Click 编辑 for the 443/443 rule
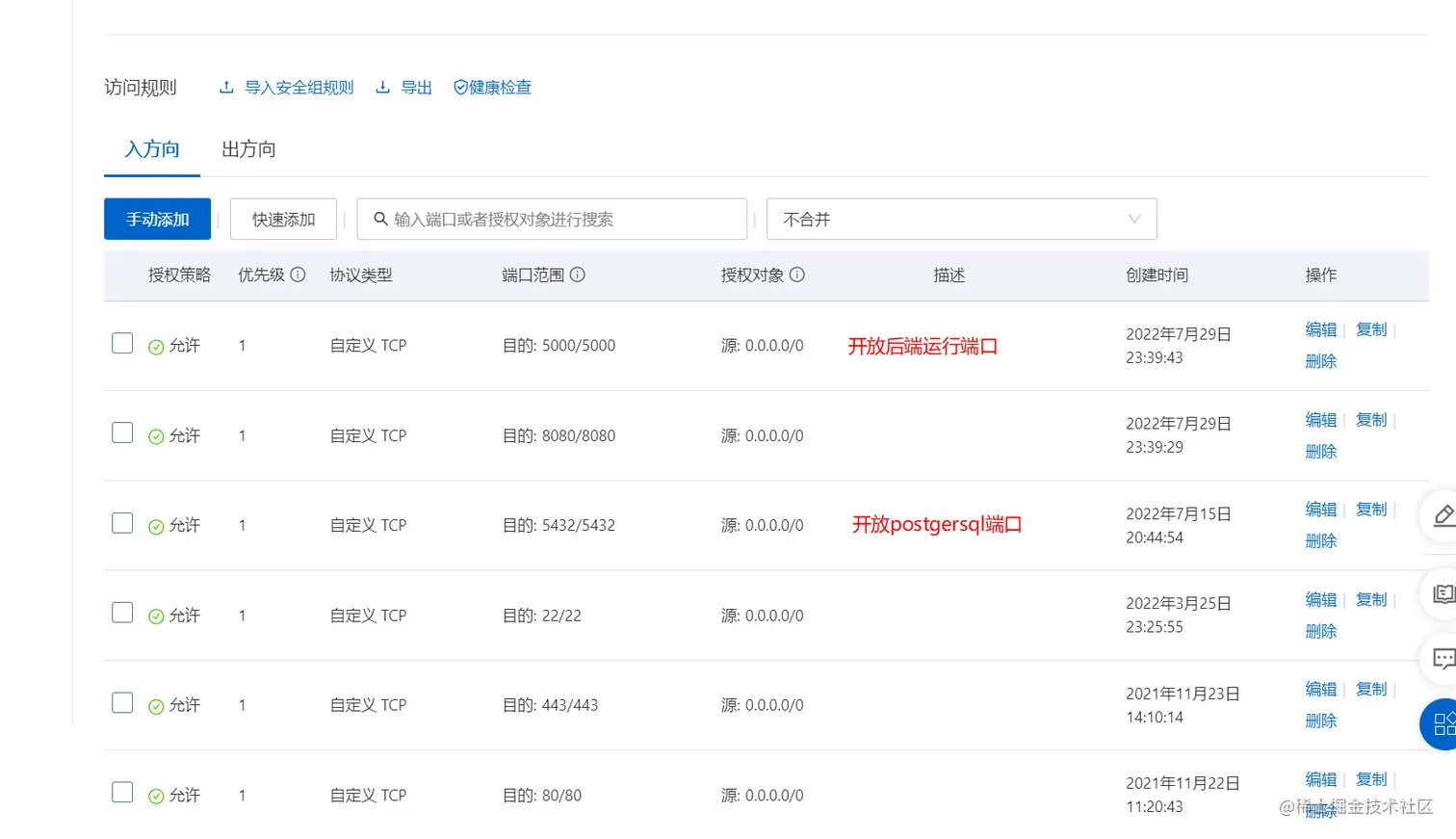Image resolution: width=1456 pixels, height=839 pixels. click(x=1321, y=690)
